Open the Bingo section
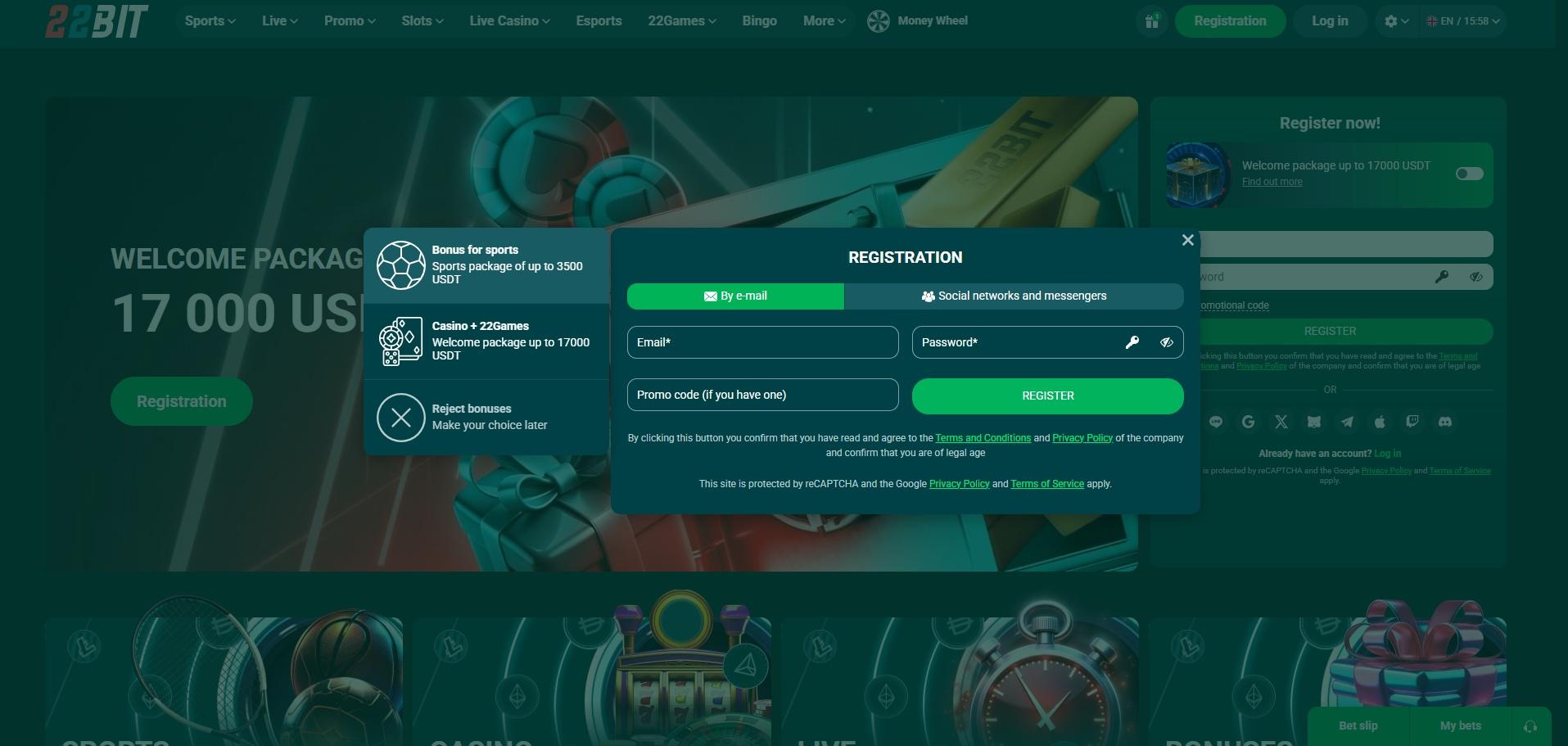Viewport: 1568px width, 746px height. coord(759,21)
